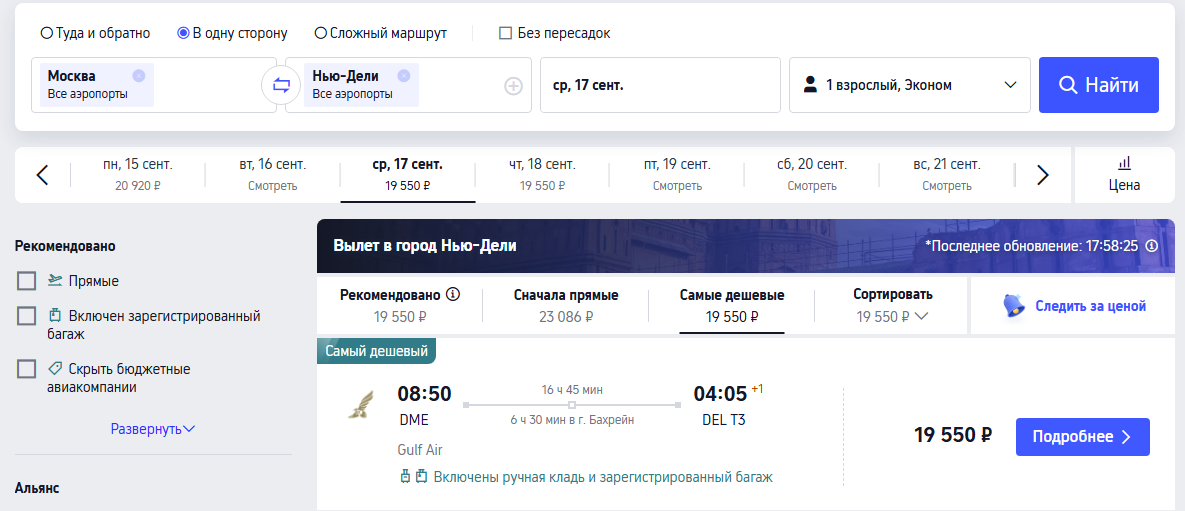Swap origin and destination cities icon
The width and height of the screenshot is (1185, 511).
point(281,85)
